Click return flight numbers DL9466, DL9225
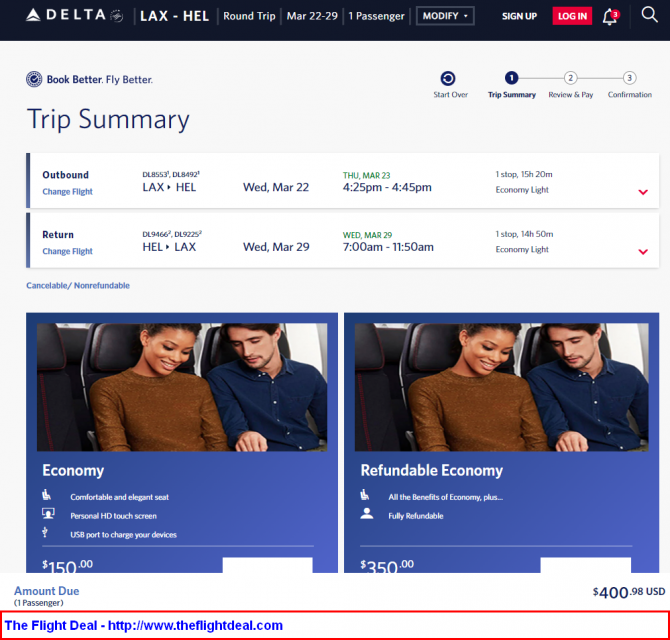670x640 pixels. (172, 234)
